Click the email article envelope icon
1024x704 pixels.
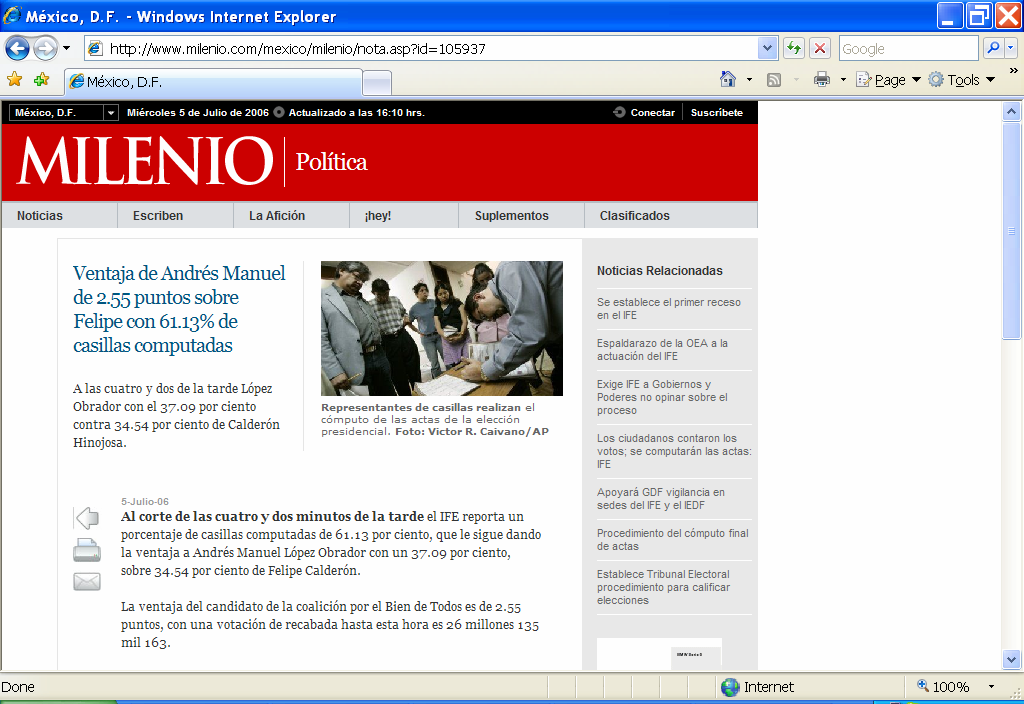(87, 581)
